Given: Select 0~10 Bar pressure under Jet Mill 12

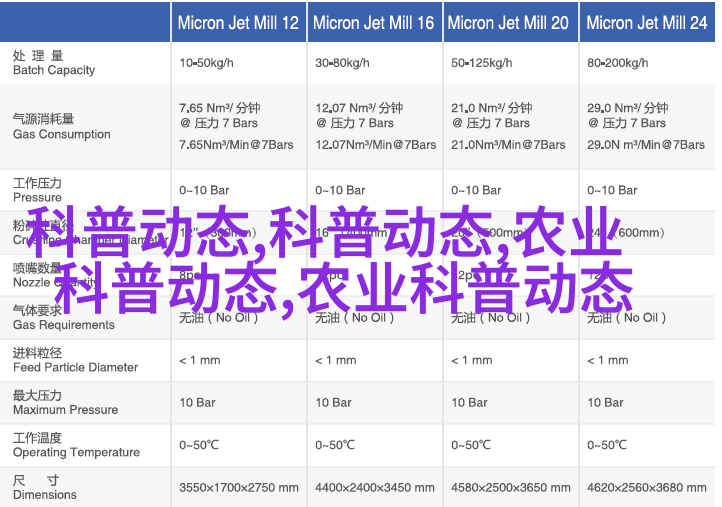Looking at the screenshot, I should point(204,190).
